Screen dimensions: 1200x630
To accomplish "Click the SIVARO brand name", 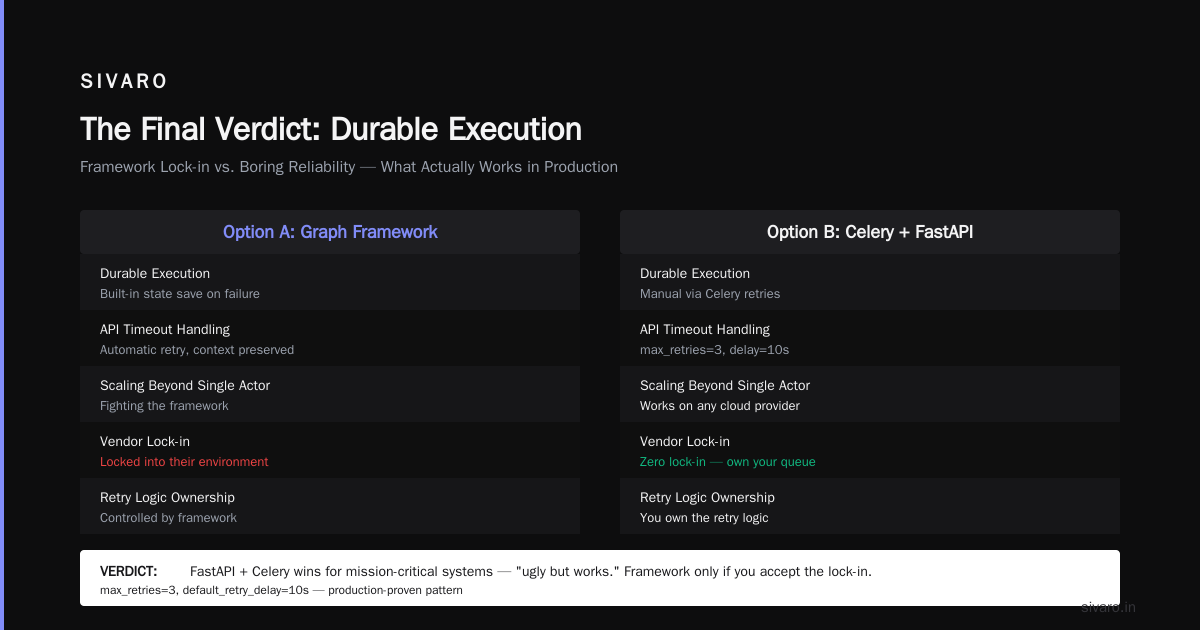I will tap(124, 82).
